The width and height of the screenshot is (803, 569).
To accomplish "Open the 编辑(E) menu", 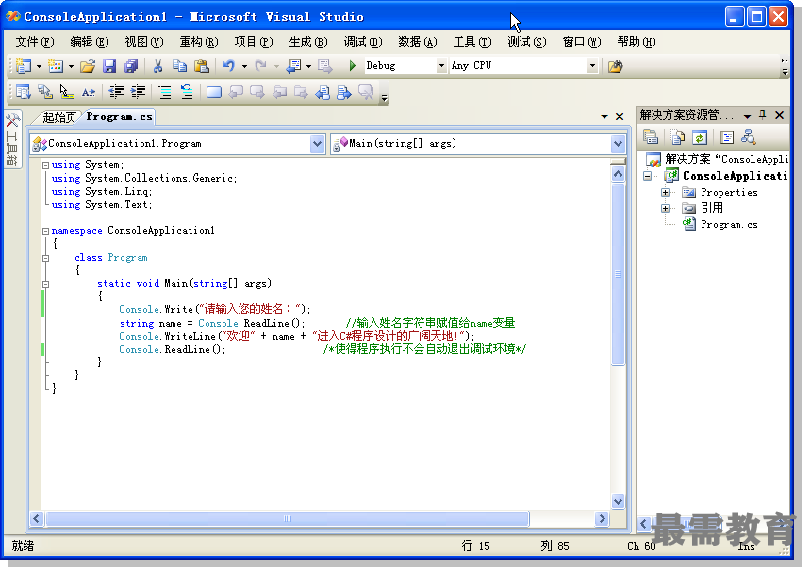I will click(90, 41).
